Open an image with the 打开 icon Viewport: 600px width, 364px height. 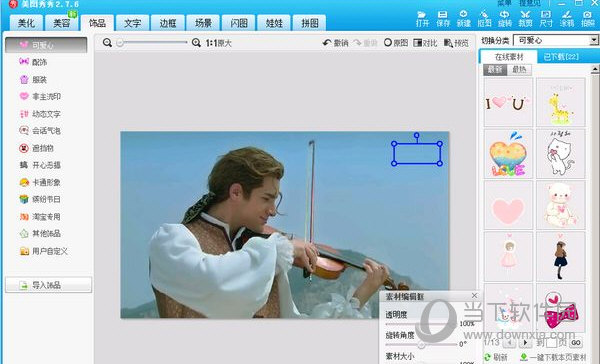[422, 19]
